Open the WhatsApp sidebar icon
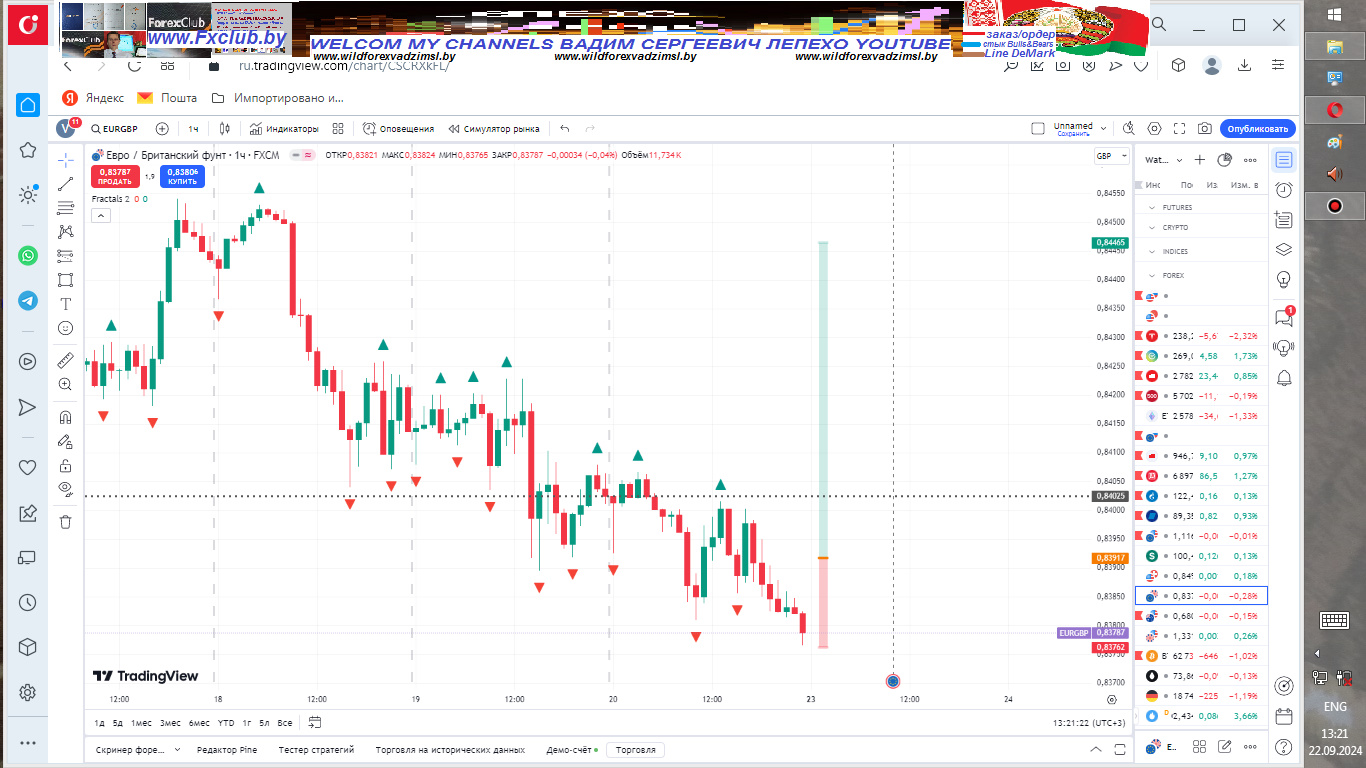The image size is (1366, 768). pyautogui.click(x=28, y=255)
